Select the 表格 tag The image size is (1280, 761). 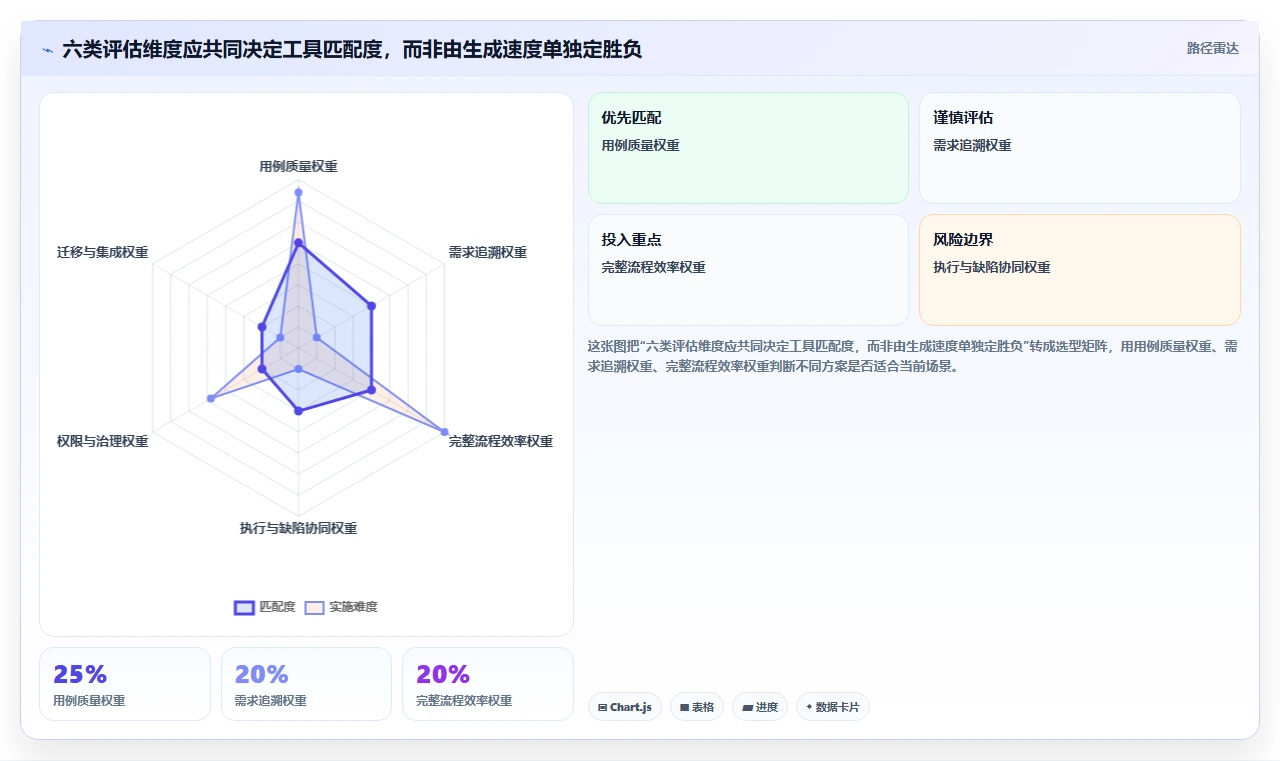tap(697, 707)
